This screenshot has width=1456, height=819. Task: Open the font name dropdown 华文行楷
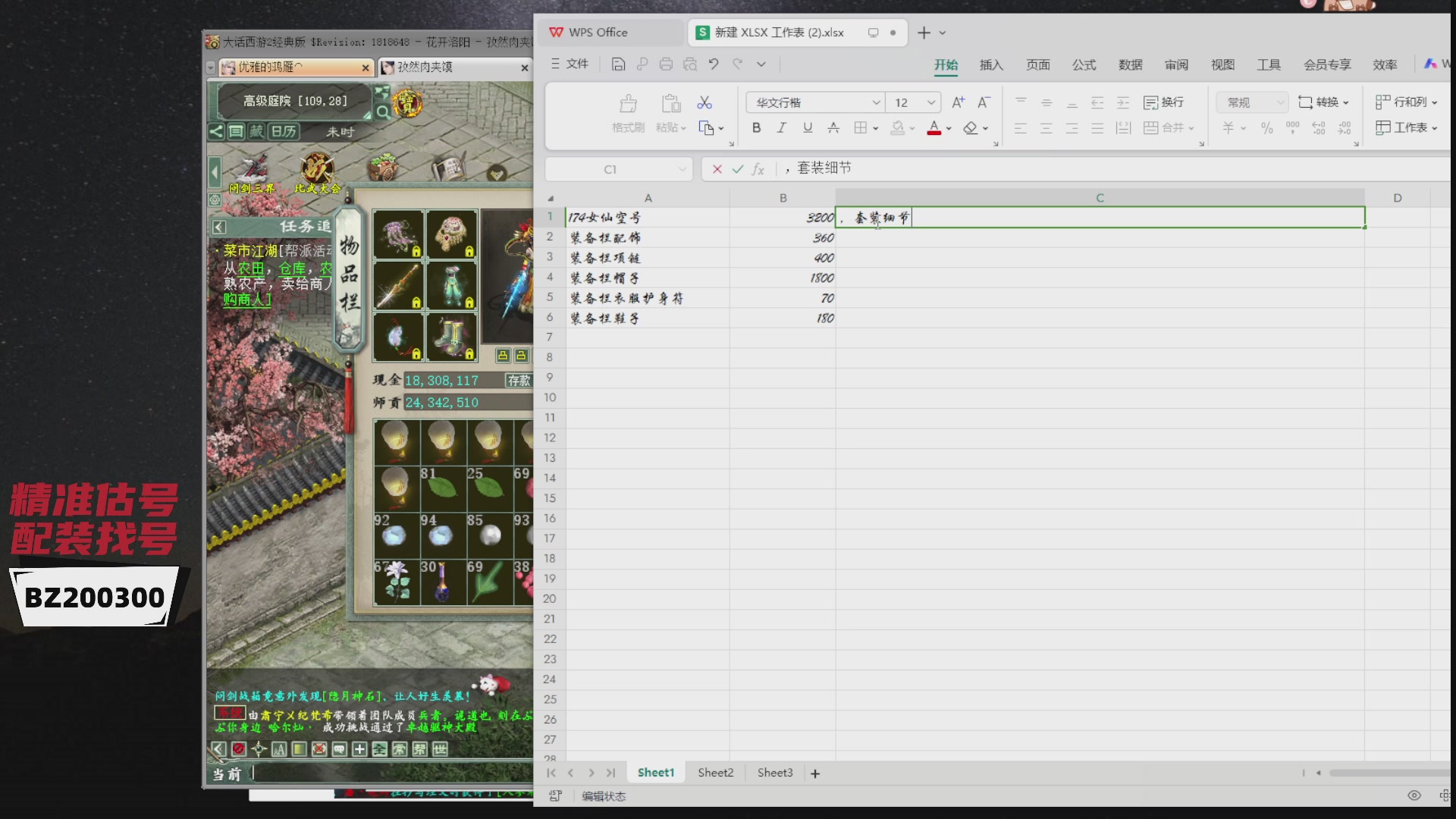(876, 102)
